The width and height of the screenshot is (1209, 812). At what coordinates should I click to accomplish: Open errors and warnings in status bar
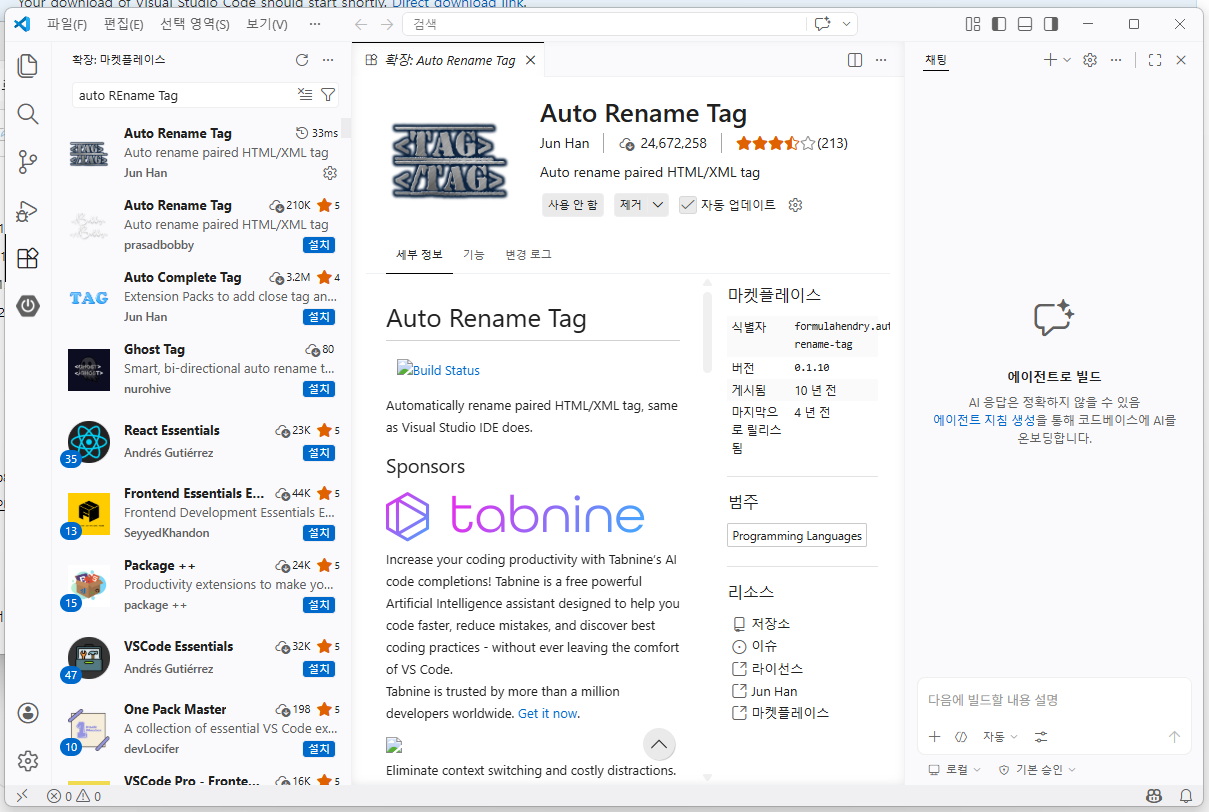point(74,796)
